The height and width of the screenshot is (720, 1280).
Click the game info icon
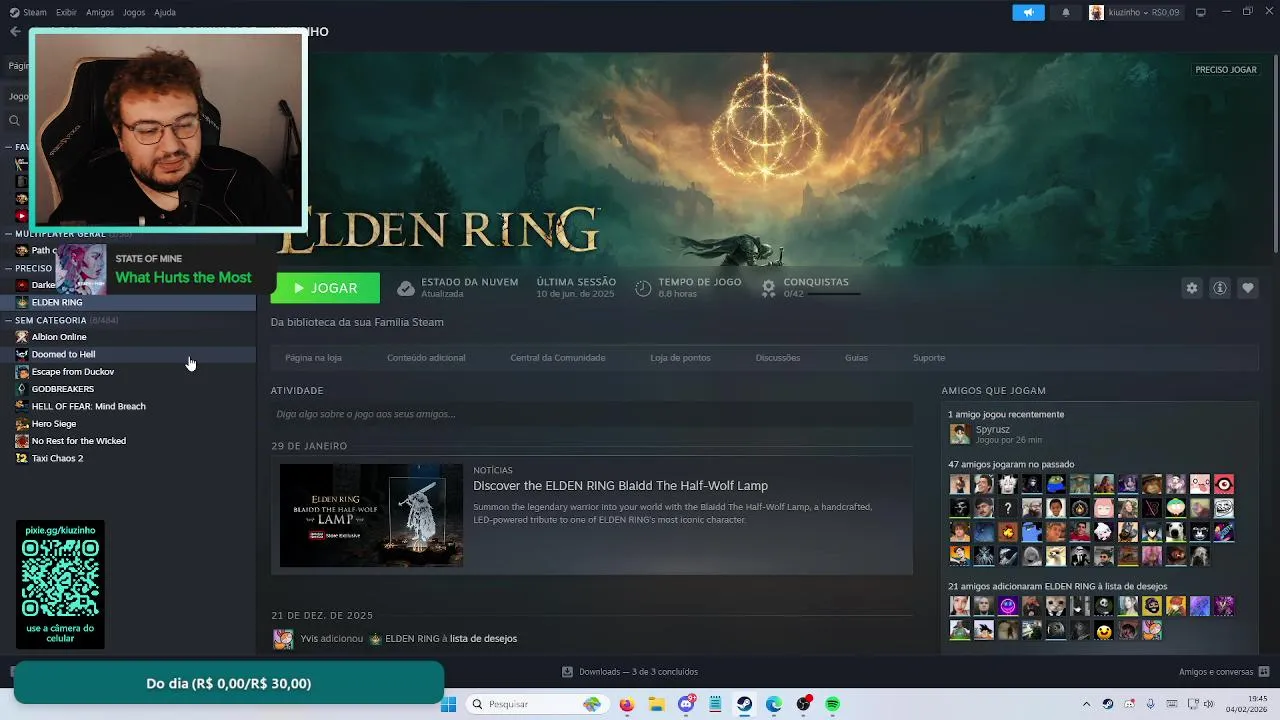coord(1220,288)
